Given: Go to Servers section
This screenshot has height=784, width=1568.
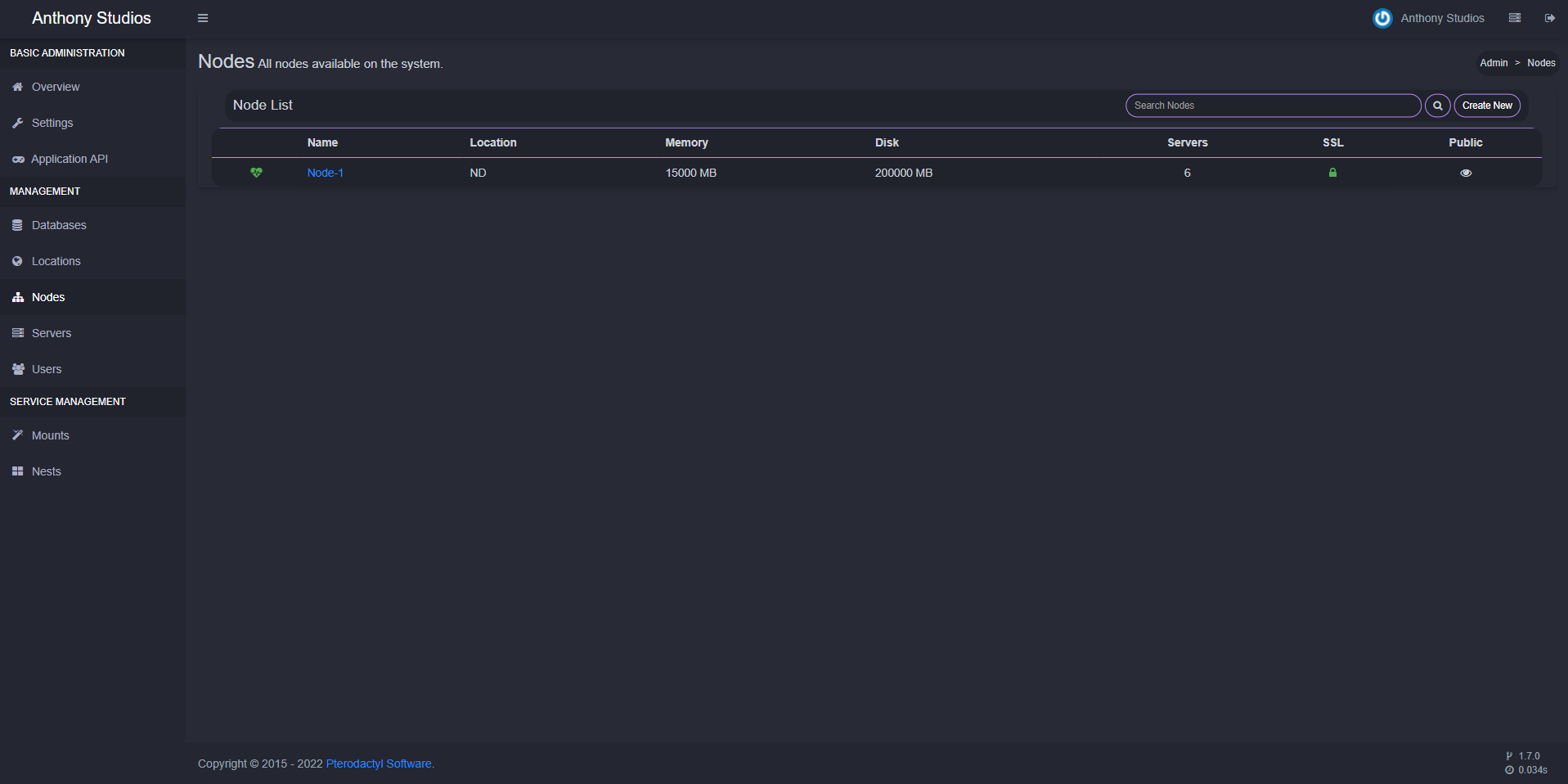Looking at the screenshot, I should [x=92, y=333].
